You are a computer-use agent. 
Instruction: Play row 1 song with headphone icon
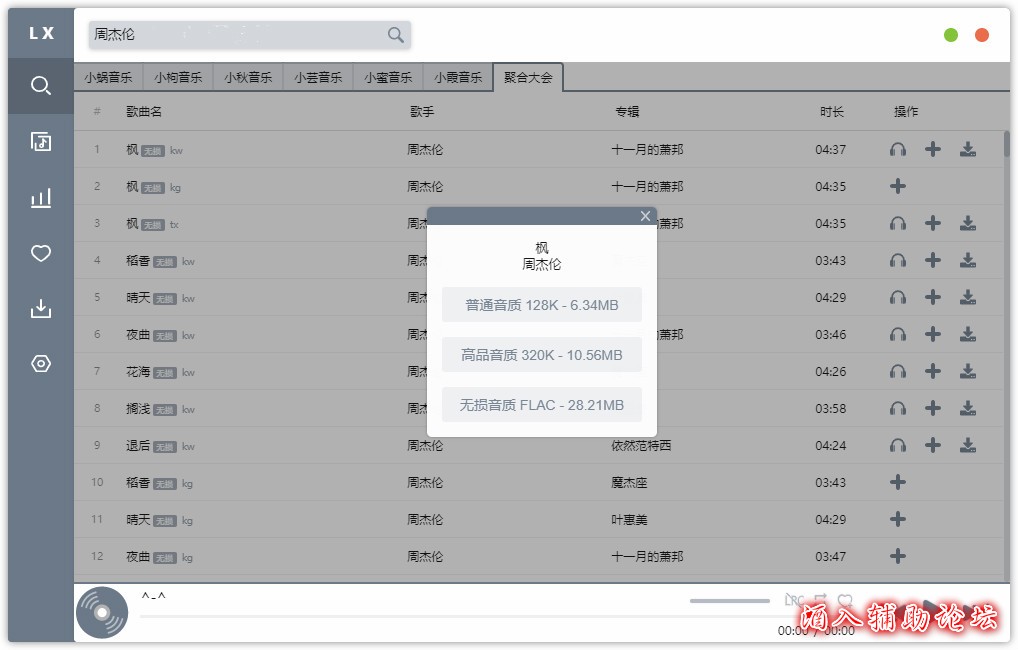coord(898,150)
